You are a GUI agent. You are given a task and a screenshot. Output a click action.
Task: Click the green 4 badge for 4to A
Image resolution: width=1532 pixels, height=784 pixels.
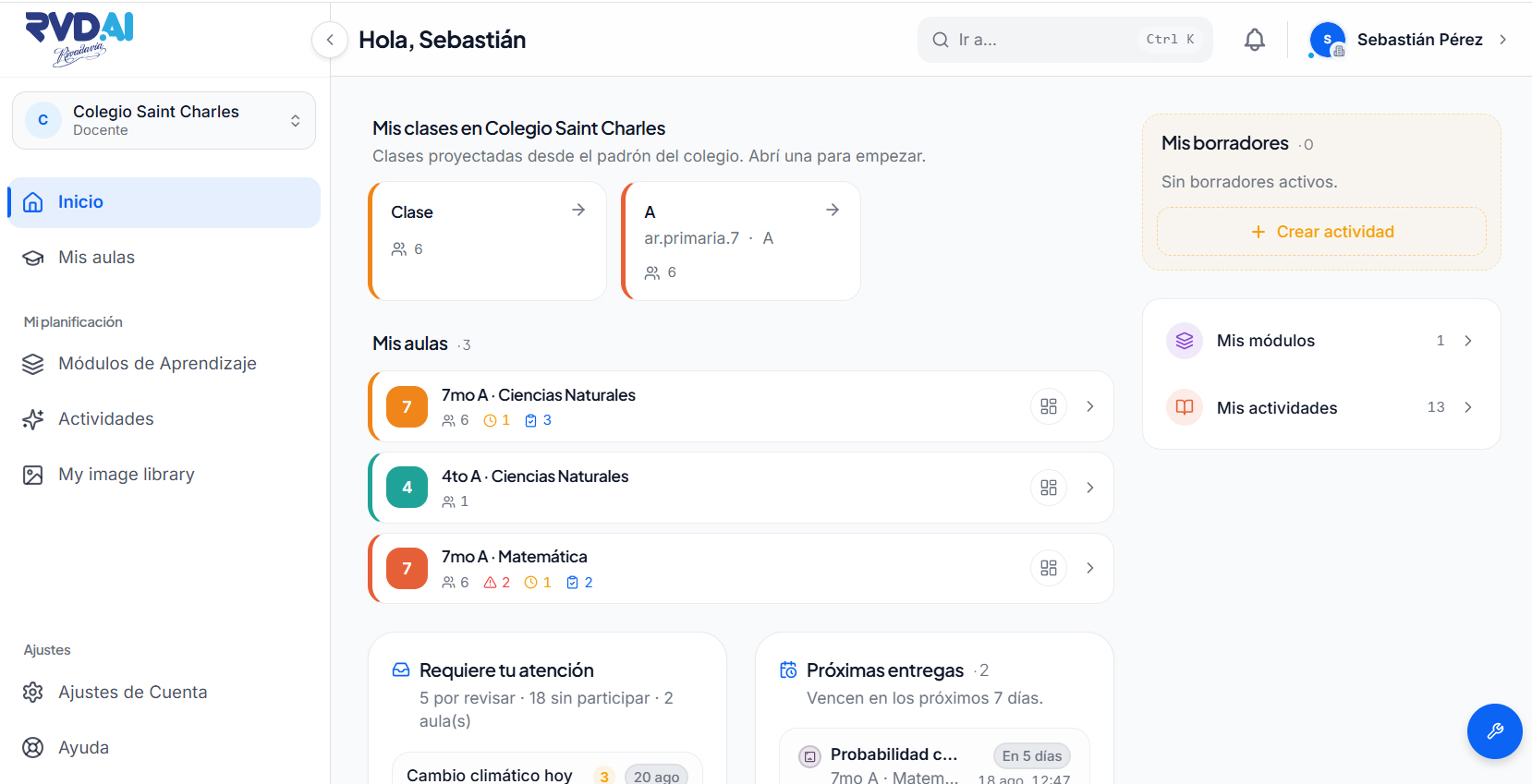tap(407, 488)
